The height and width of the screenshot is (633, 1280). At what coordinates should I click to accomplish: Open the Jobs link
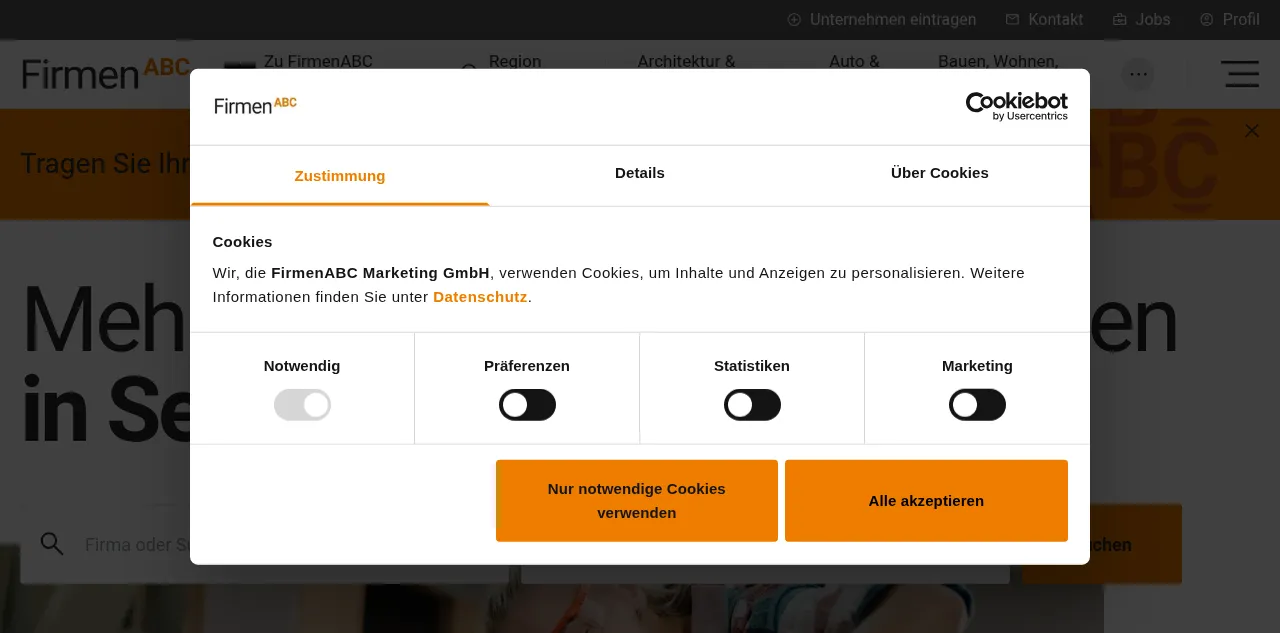click(1153, 20)
